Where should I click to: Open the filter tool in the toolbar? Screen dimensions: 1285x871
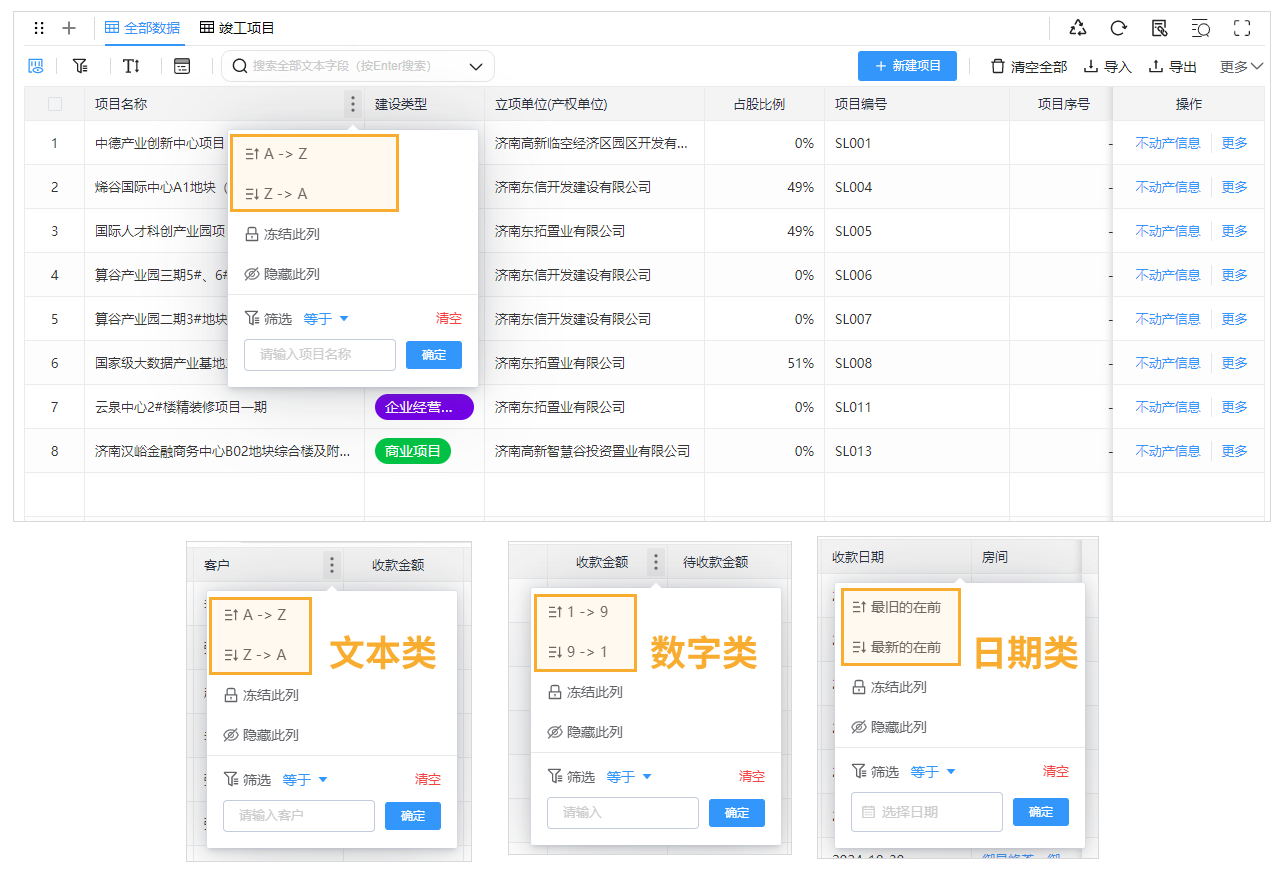[x=81, y=65]
